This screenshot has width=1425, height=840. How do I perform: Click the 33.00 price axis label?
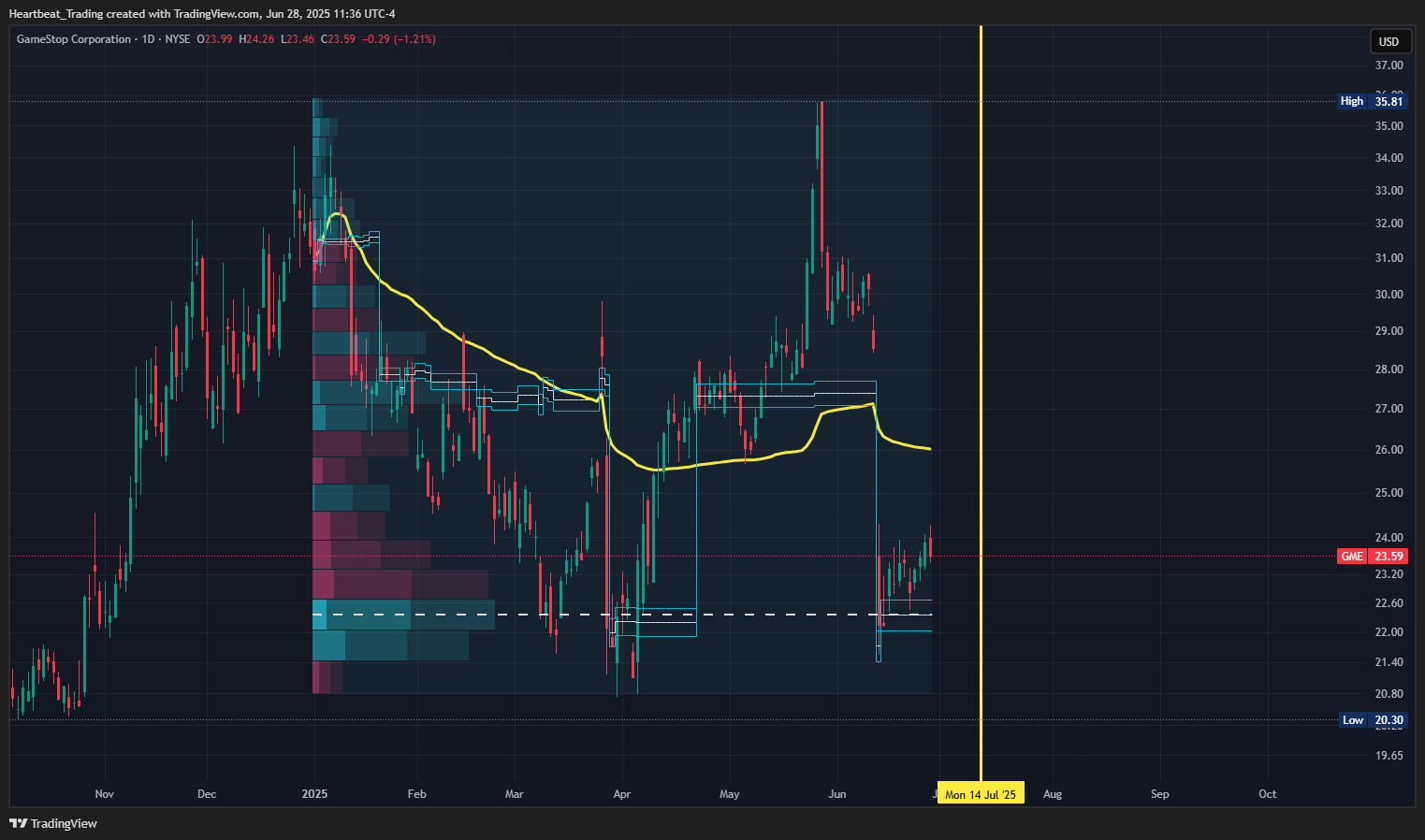(x=1389, y=191)
